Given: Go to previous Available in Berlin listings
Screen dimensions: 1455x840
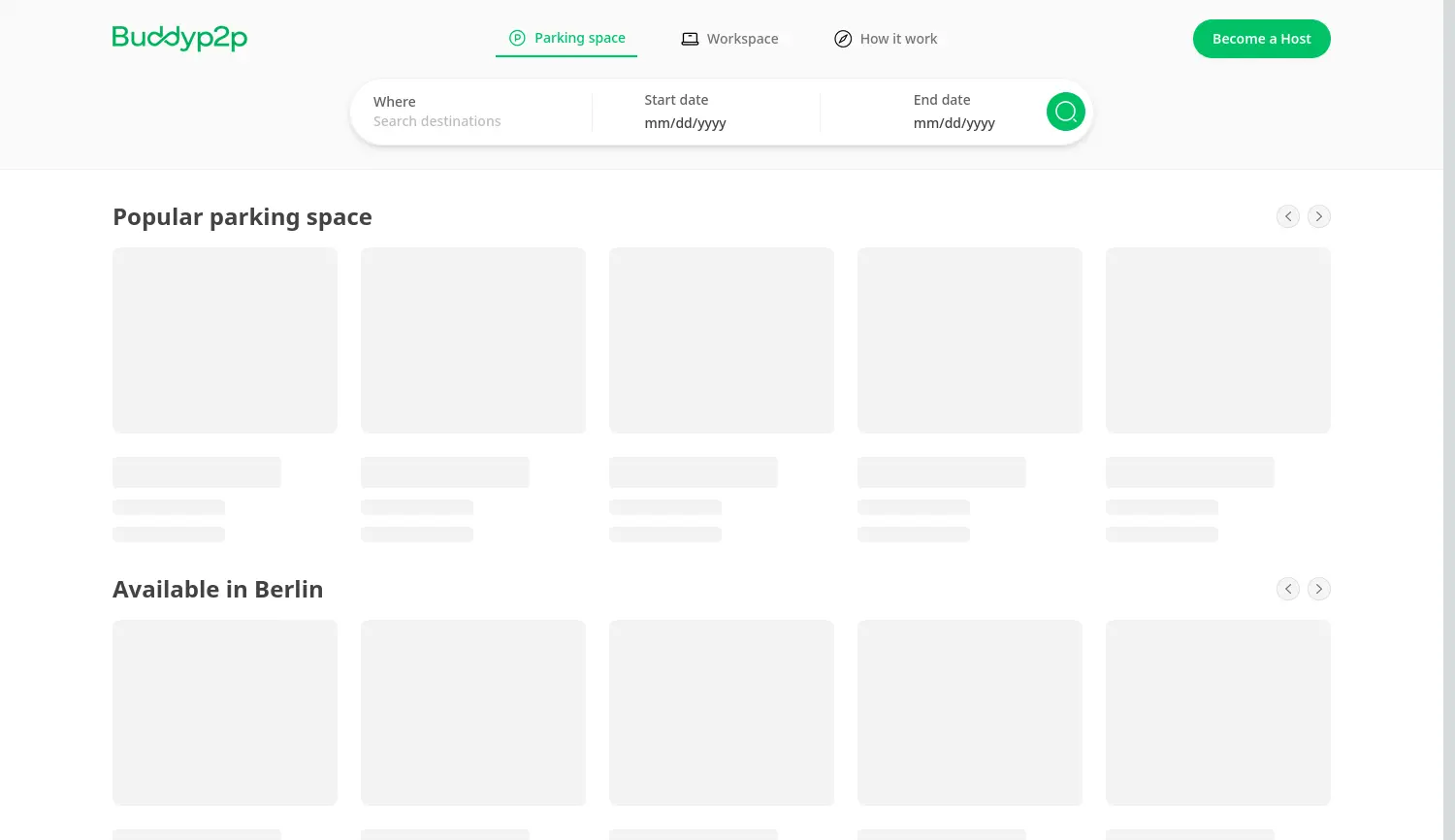Looking at the screenshot, I should coord(1287,589).
